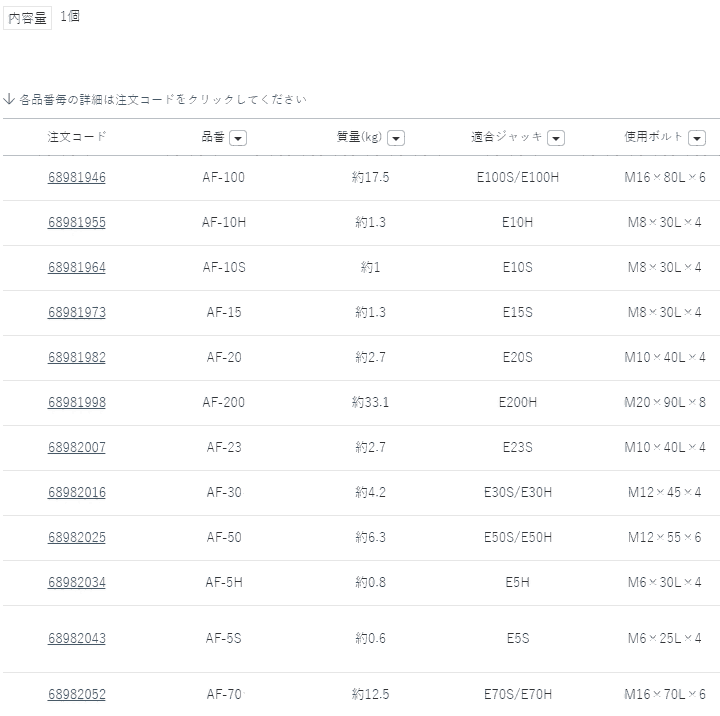
Task: Open order code 68981955 link
Action: click(76, 222)
